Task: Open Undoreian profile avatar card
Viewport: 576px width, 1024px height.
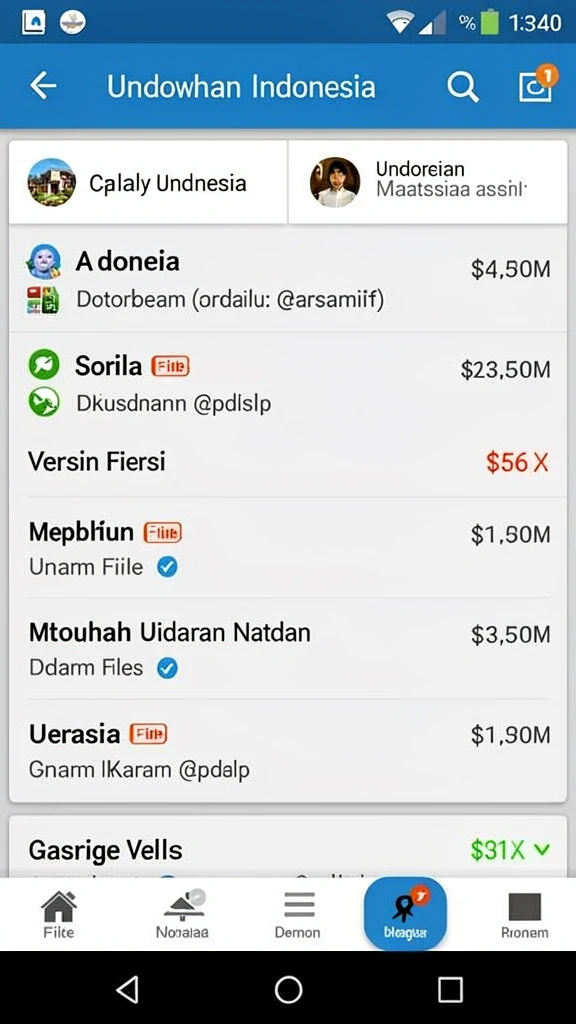Action: [428, 182]
